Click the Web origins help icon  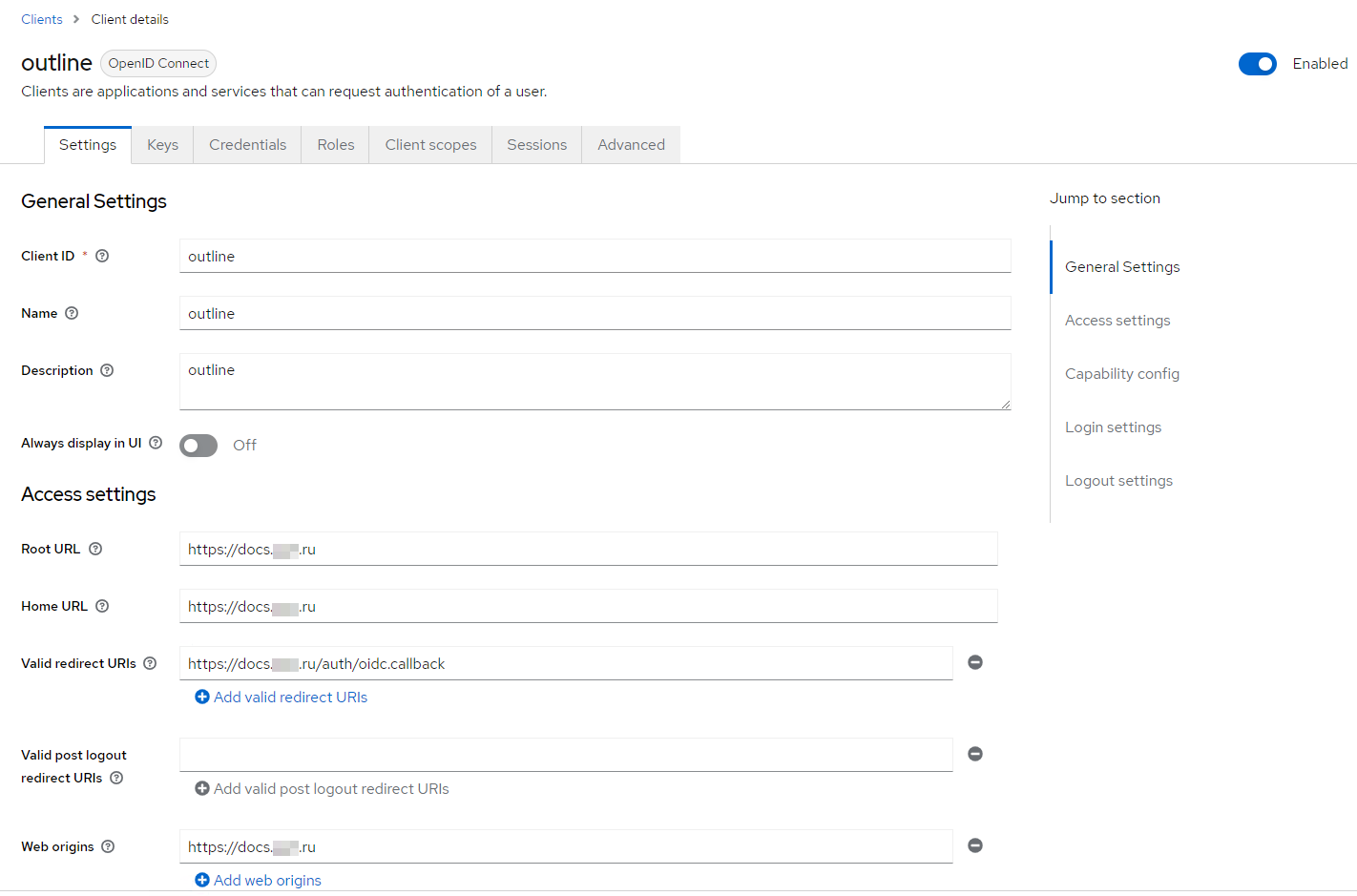tap(108, 846)
